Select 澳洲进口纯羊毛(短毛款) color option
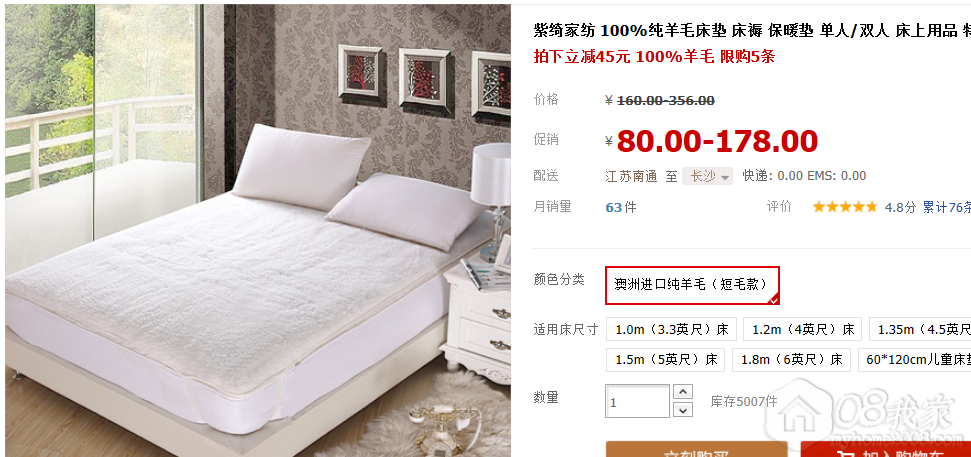The image size is (971, 457). tap(692, 285)
